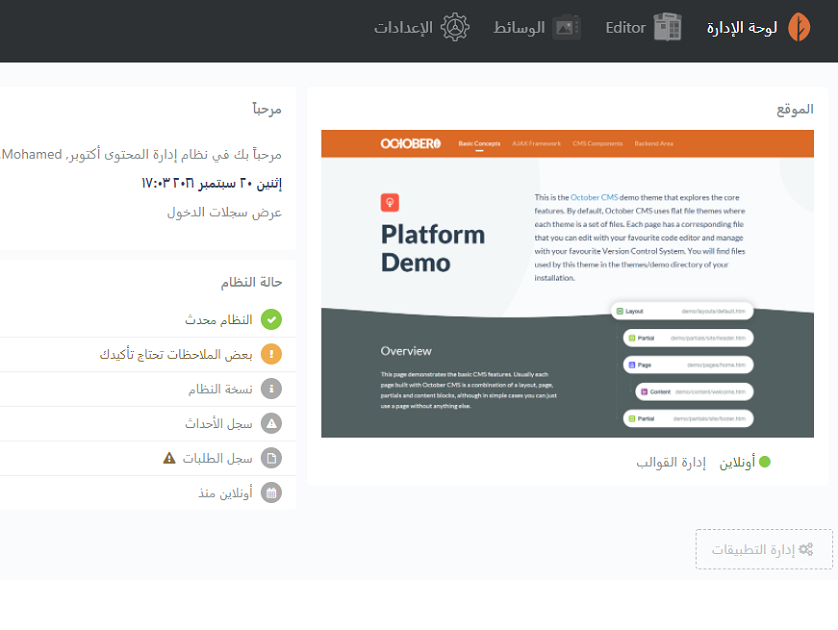This screenshot has height=630, width=838.
Task: Click AJAX Framework tab in the preview
Action: tap(537, 143)
